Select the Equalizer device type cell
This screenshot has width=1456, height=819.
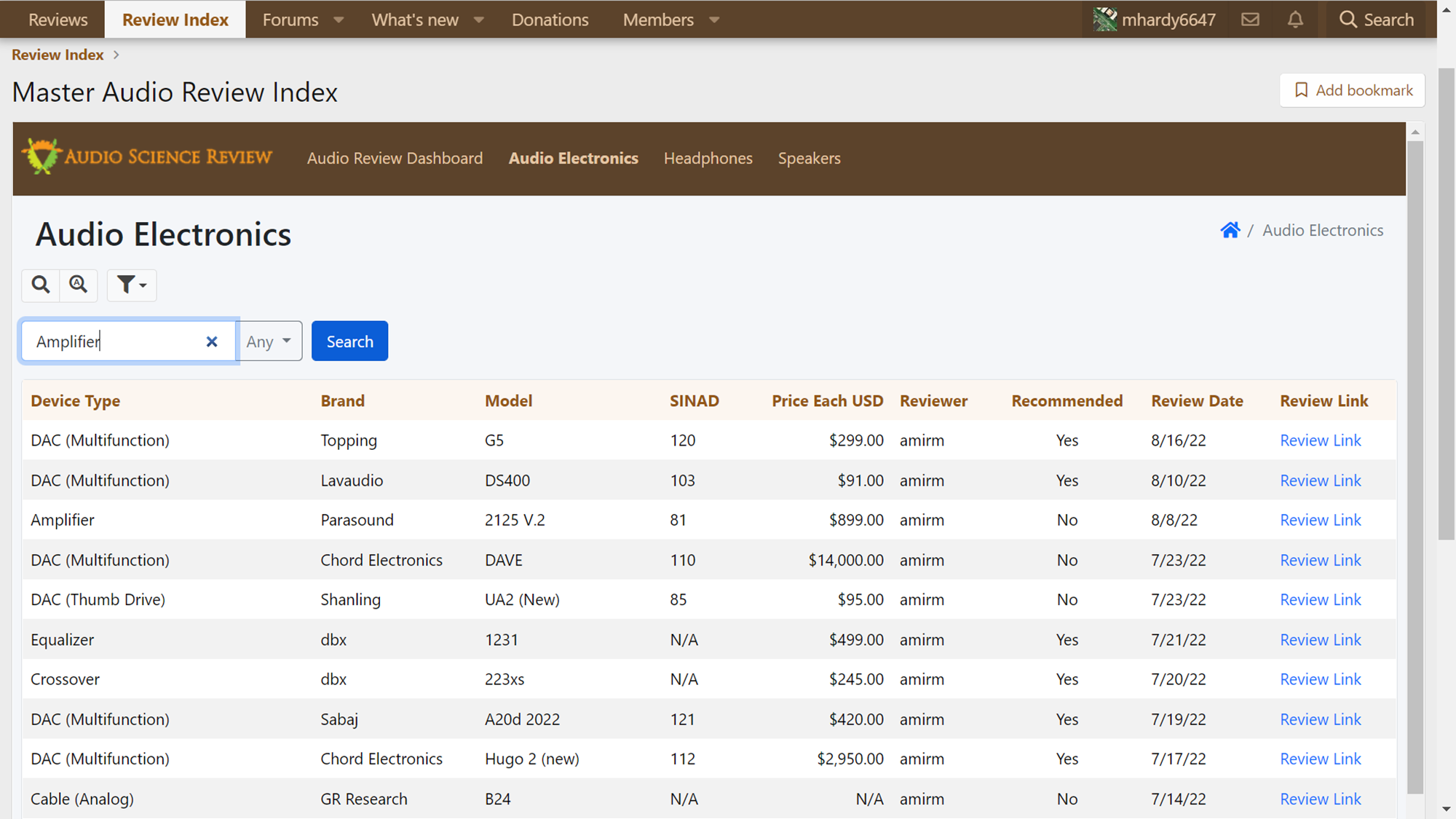(62, 640)
